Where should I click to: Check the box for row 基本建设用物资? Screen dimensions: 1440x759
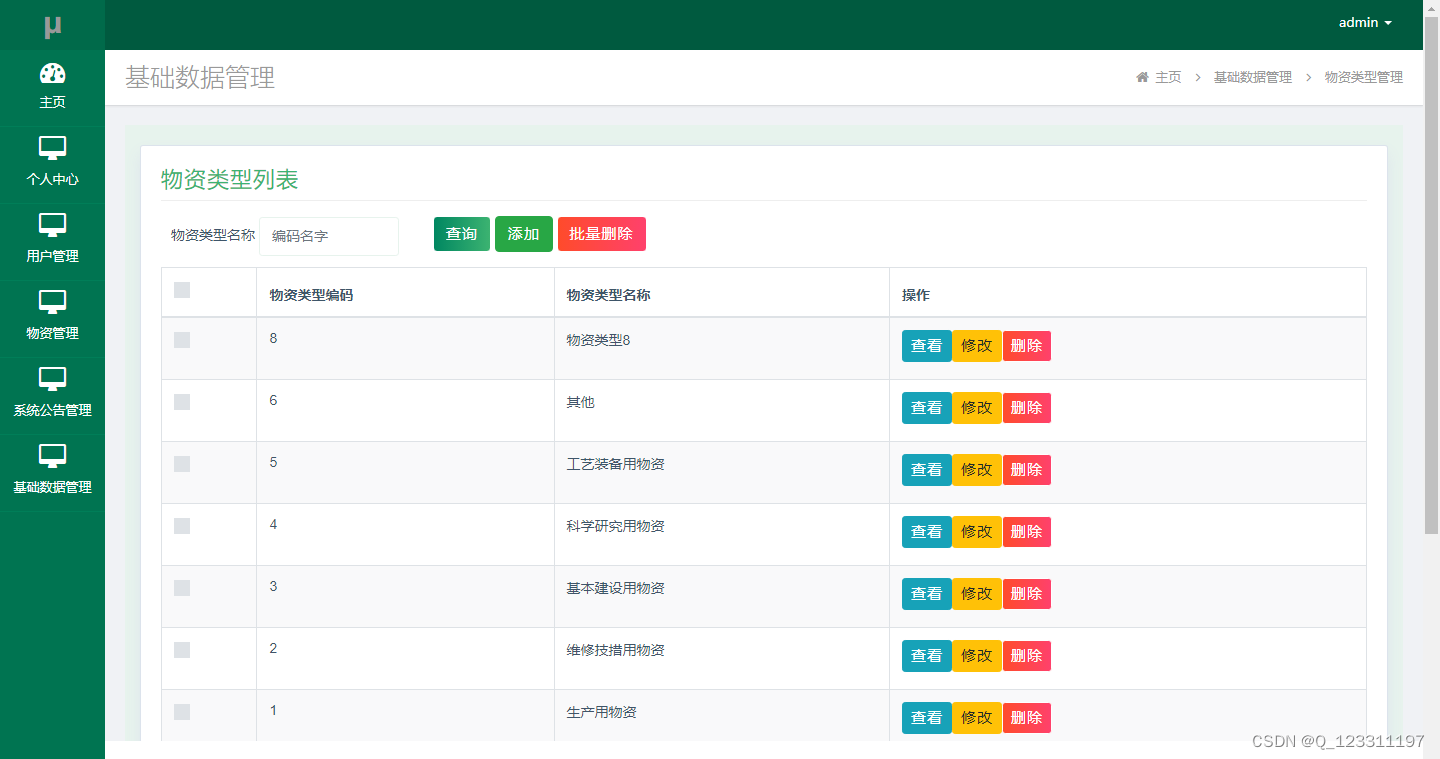click(182, 588)
